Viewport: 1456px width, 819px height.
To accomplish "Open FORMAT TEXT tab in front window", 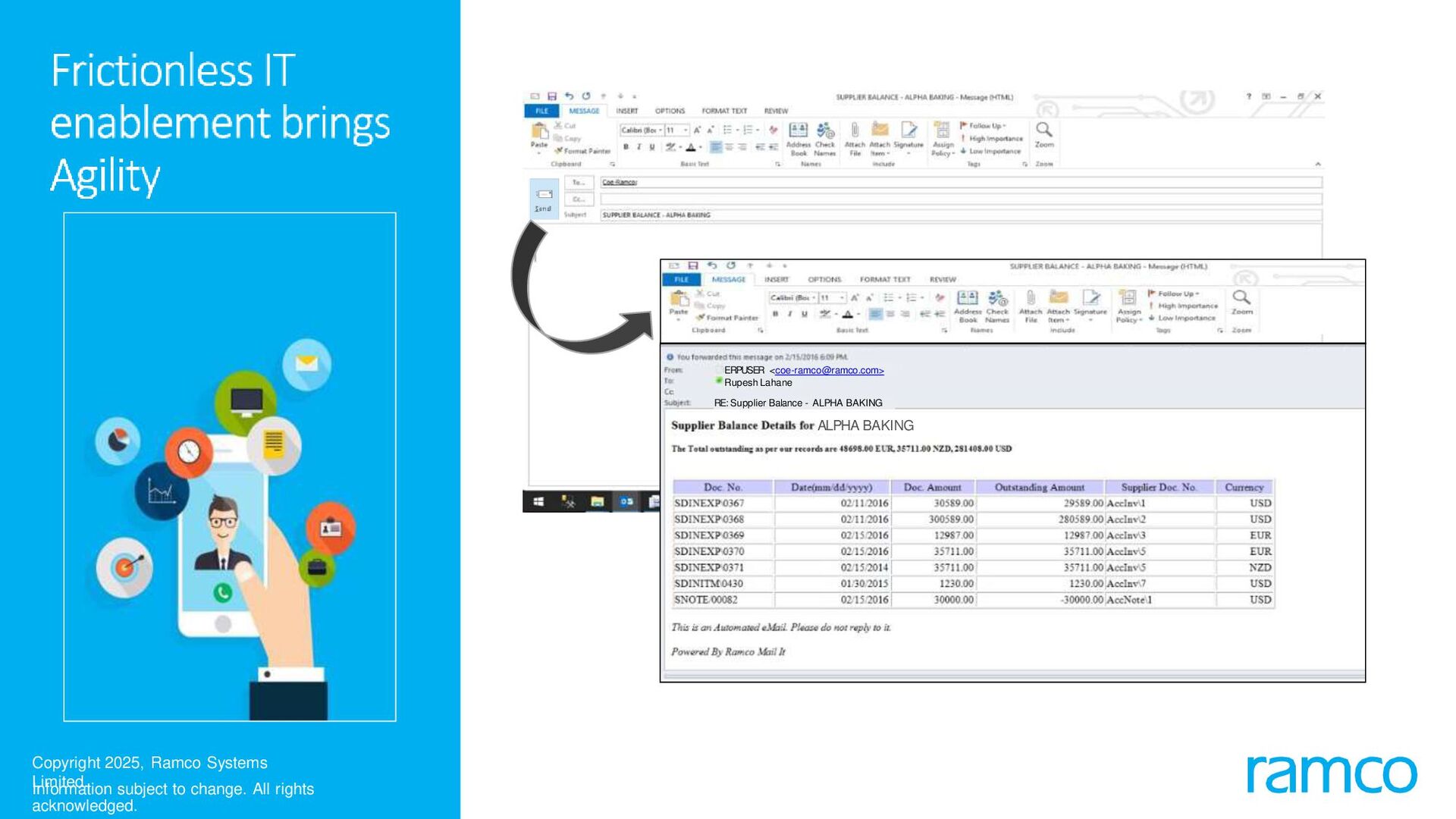I will click(885, 280).
